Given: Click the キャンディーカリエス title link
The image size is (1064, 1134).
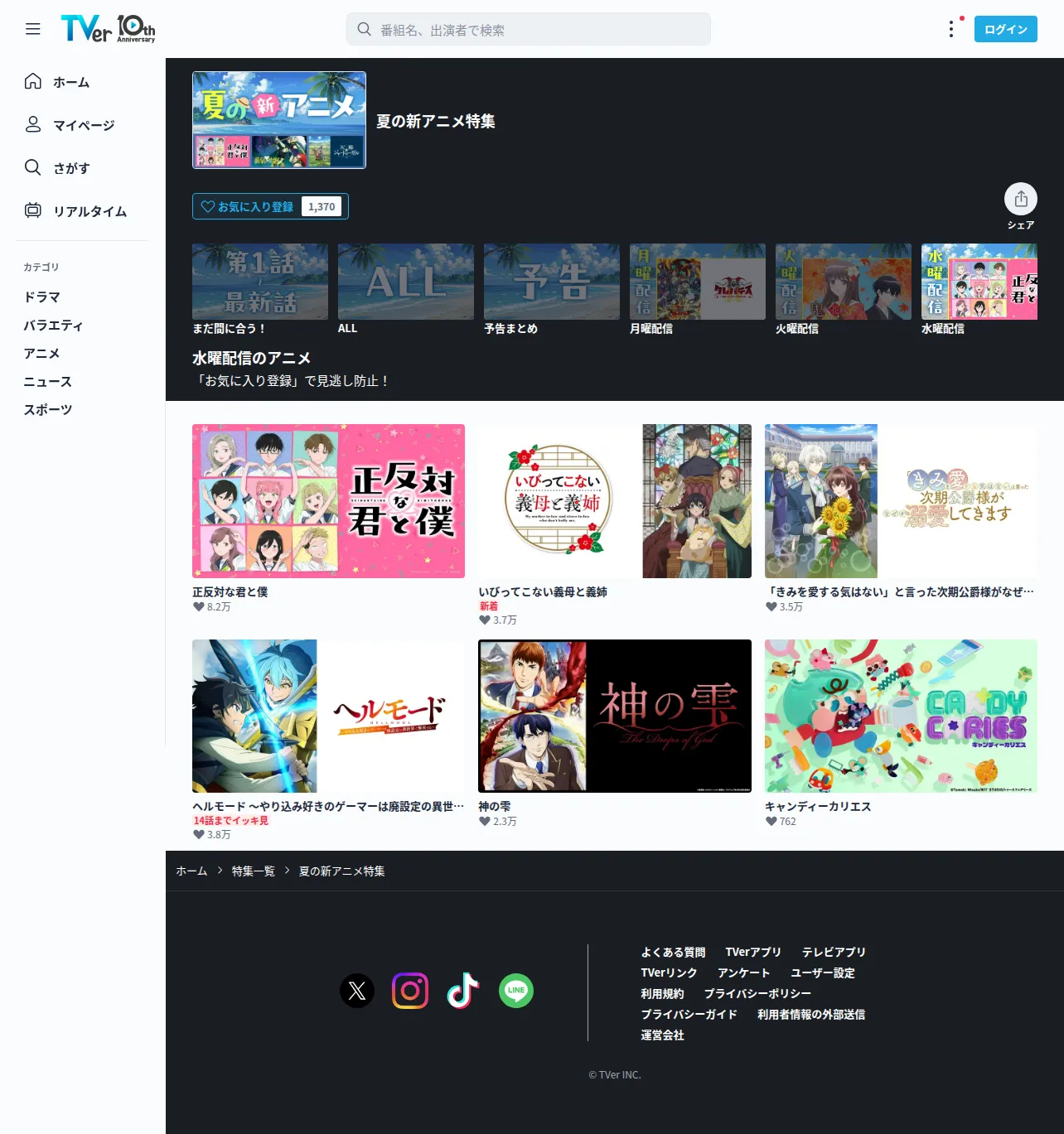Looking at the screenshot, I should click(818, 807).
